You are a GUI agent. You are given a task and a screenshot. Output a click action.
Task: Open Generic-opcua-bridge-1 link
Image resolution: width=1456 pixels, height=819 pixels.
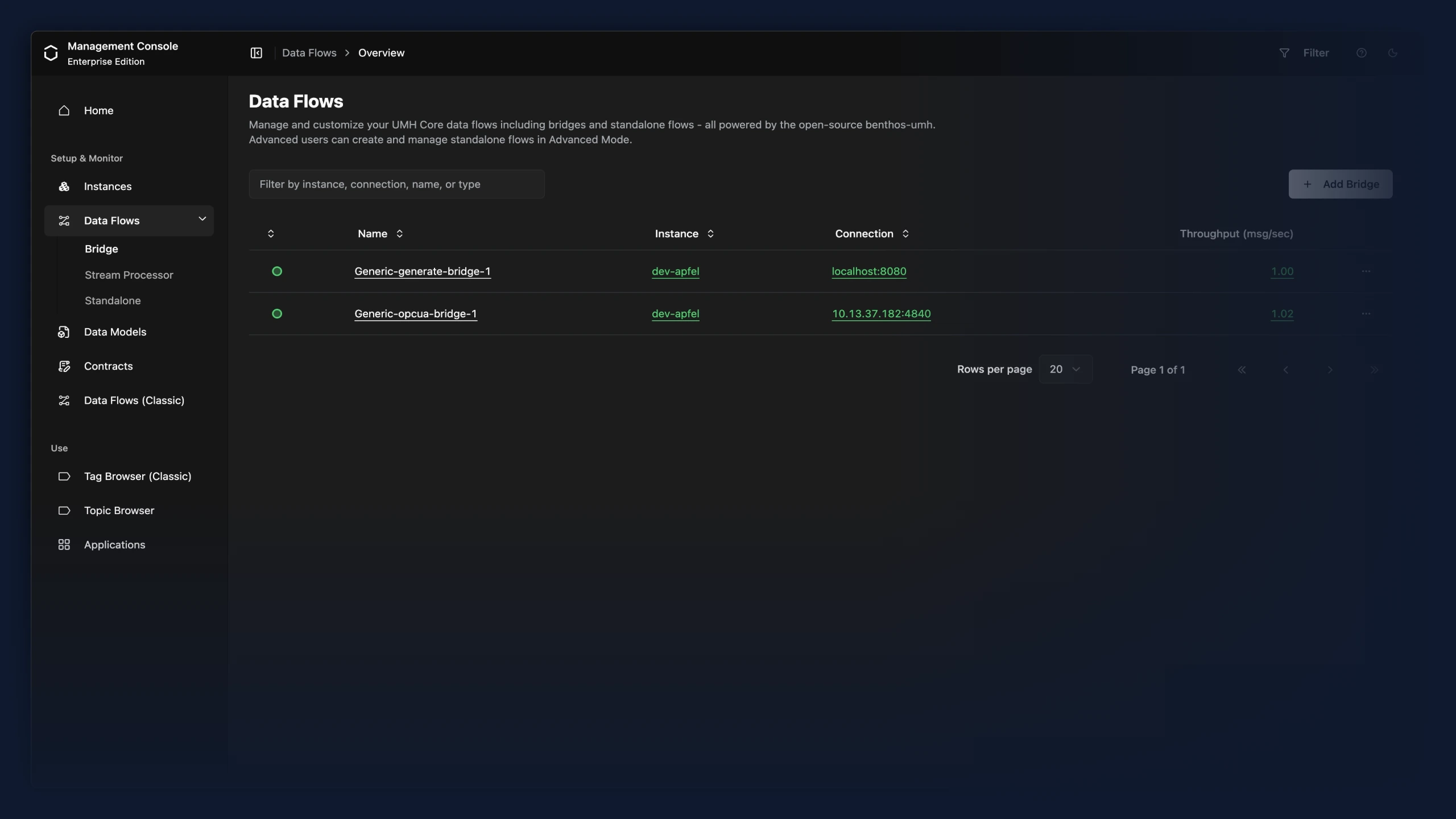click(x=416, y=314)
